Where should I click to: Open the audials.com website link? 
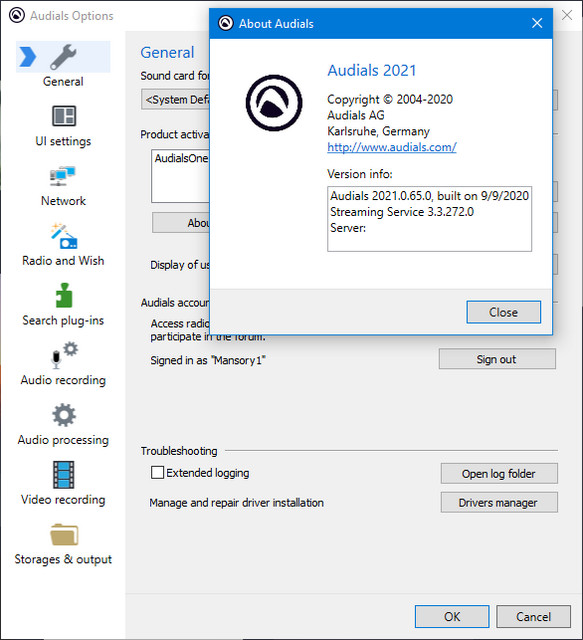[x=392, y=147]
